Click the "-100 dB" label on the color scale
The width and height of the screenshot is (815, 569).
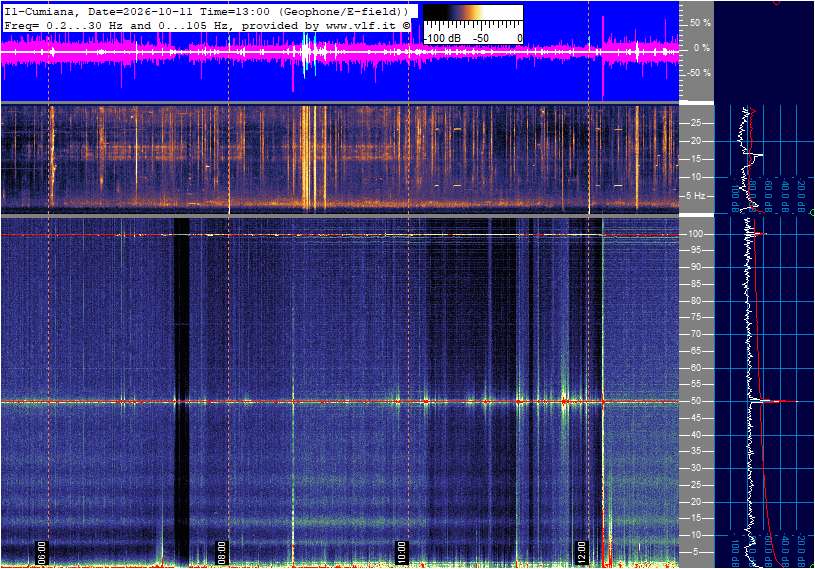click(x=442, y=38)
